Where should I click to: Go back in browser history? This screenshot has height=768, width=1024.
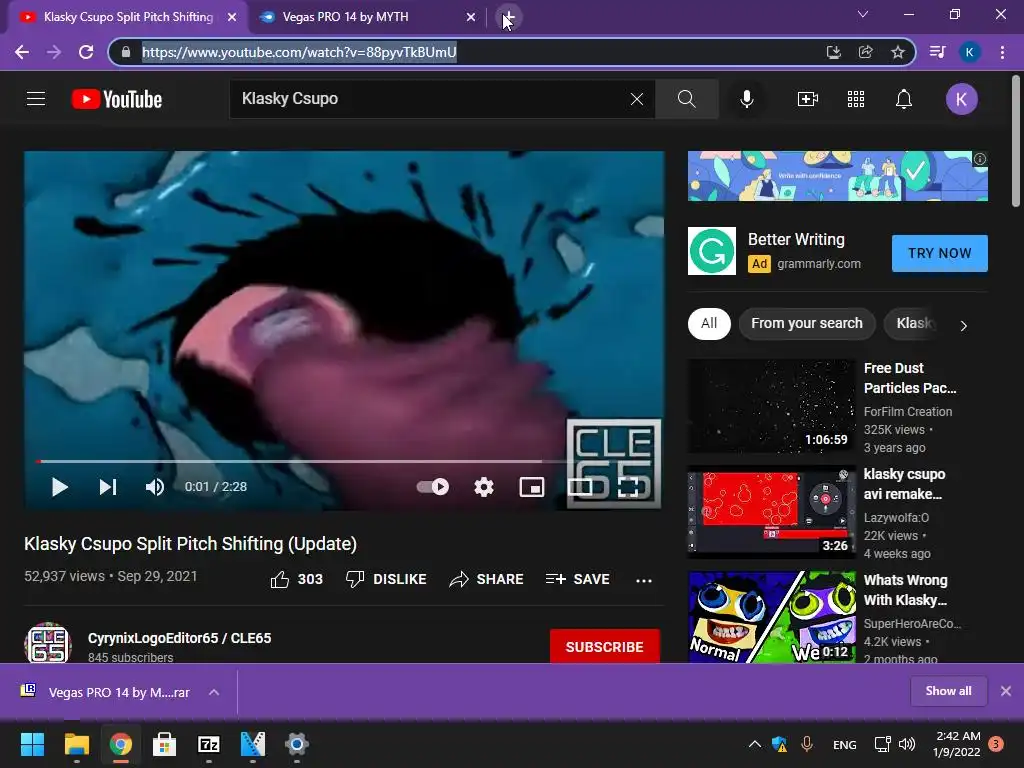pos(22,52)
